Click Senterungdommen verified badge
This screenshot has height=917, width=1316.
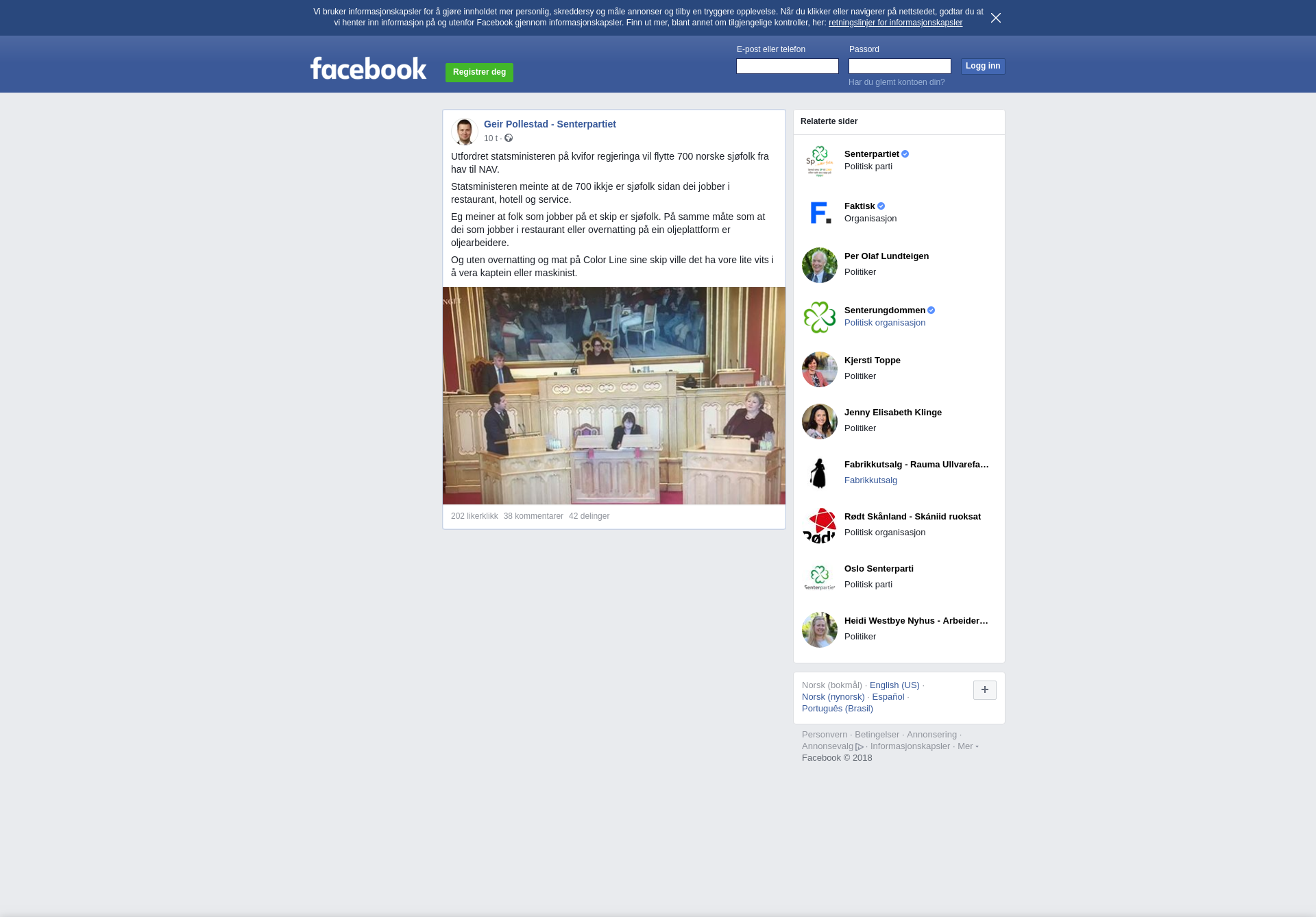pos(931,310)
